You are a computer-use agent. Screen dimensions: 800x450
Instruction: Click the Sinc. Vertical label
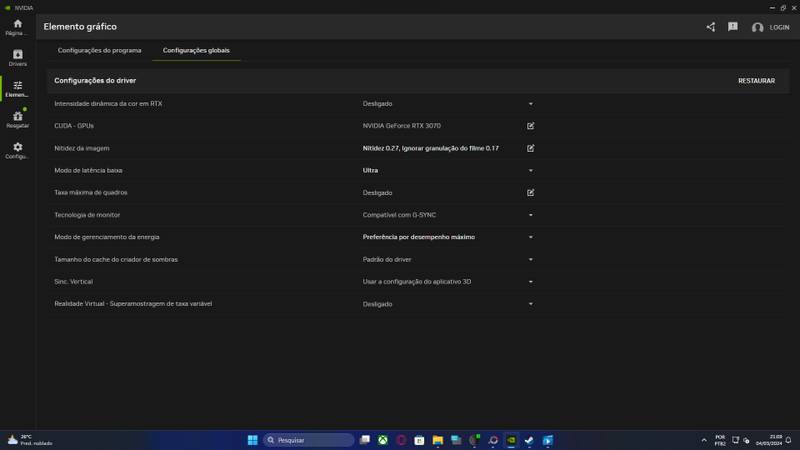pyautogui.click(x=73, y=282)
